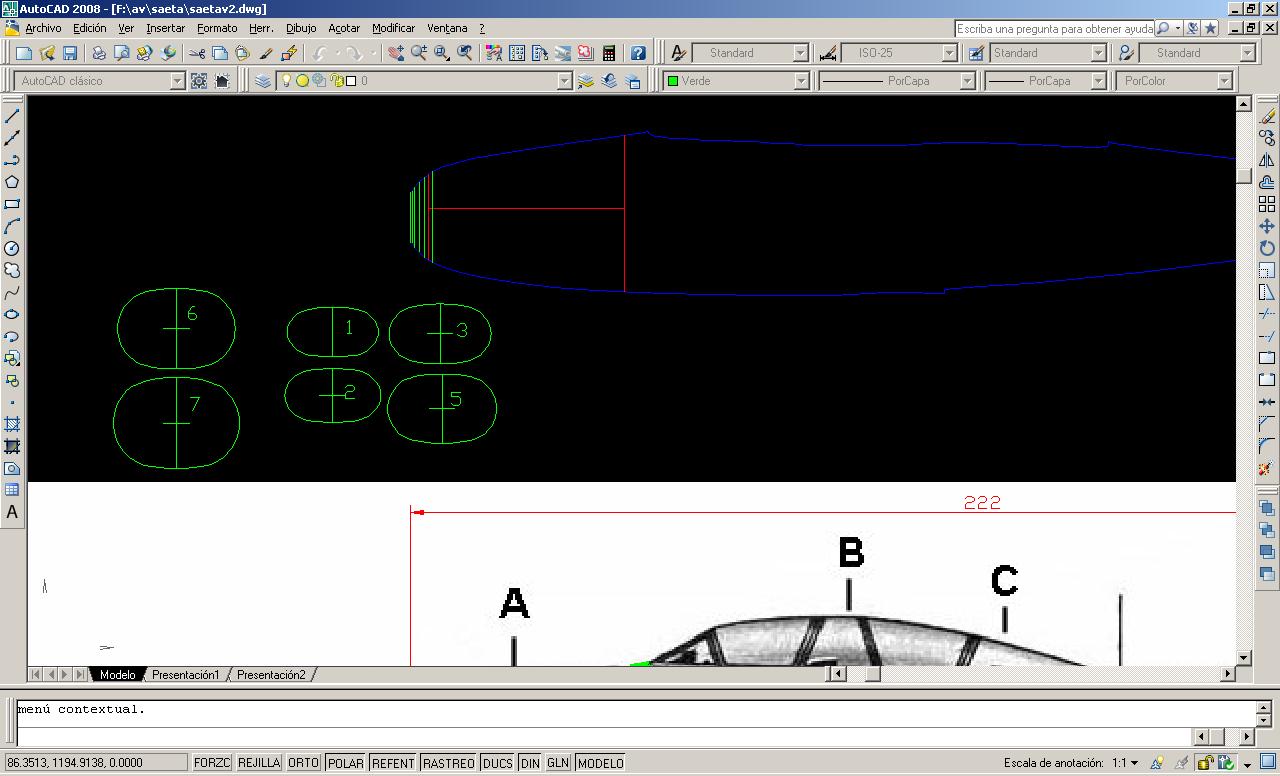Expand the AutoCAD clásico workspace dropdown
This screenshot has height=776, width=1280.
click(177, 81)
